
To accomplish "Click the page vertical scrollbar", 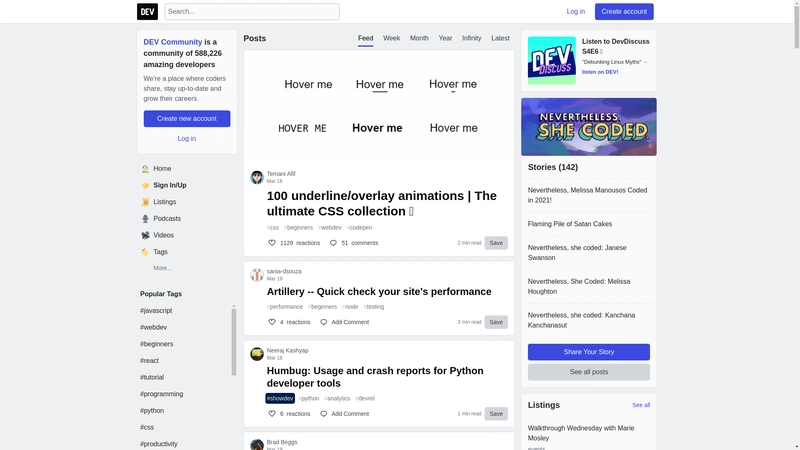I will [x=796, y=26].
